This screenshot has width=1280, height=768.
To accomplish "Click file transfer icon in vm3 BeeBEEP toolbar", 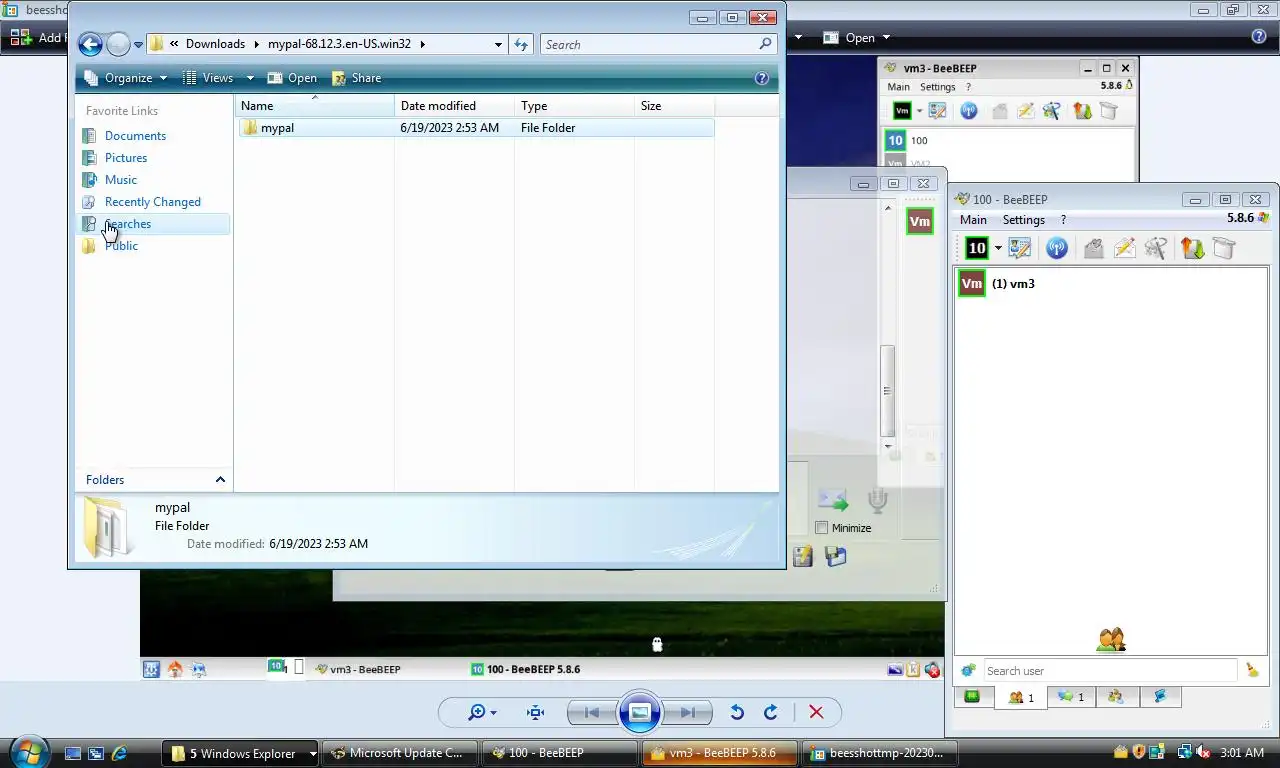I will click(x=1082, y=111).
